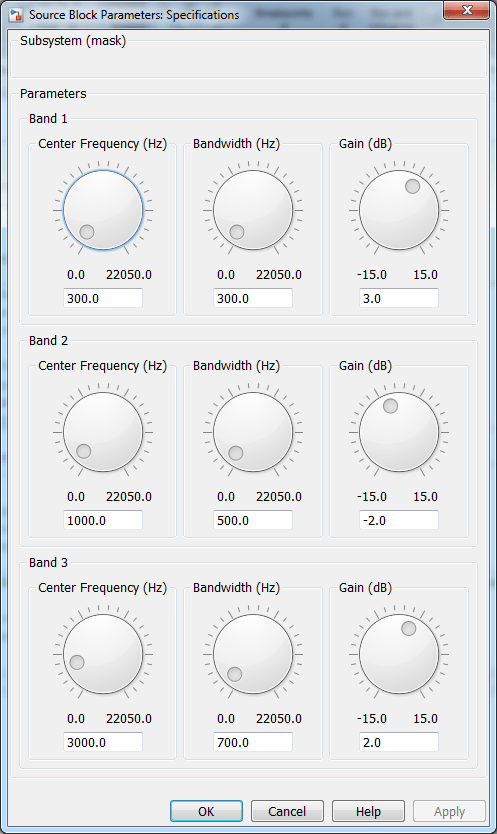The width and height of the screenshot is (497, 834).
Task: Click the Band 2 Center Frequency knob
Action: [103, 432]
